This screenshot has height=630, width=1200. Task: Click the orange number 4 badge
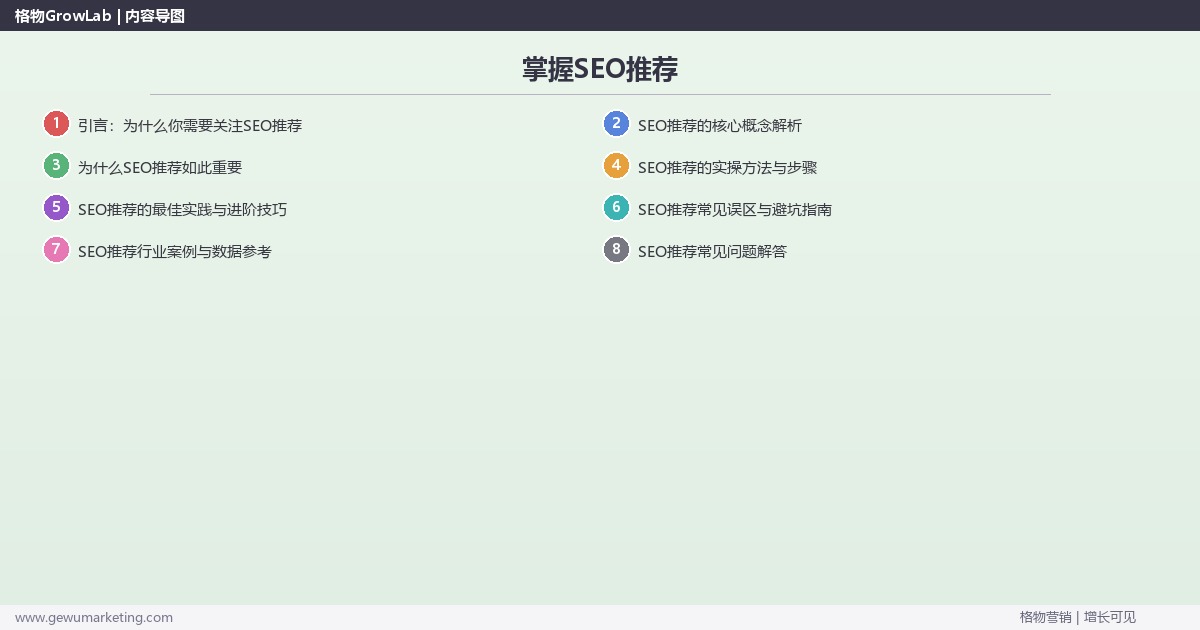(x=616, y=166)
